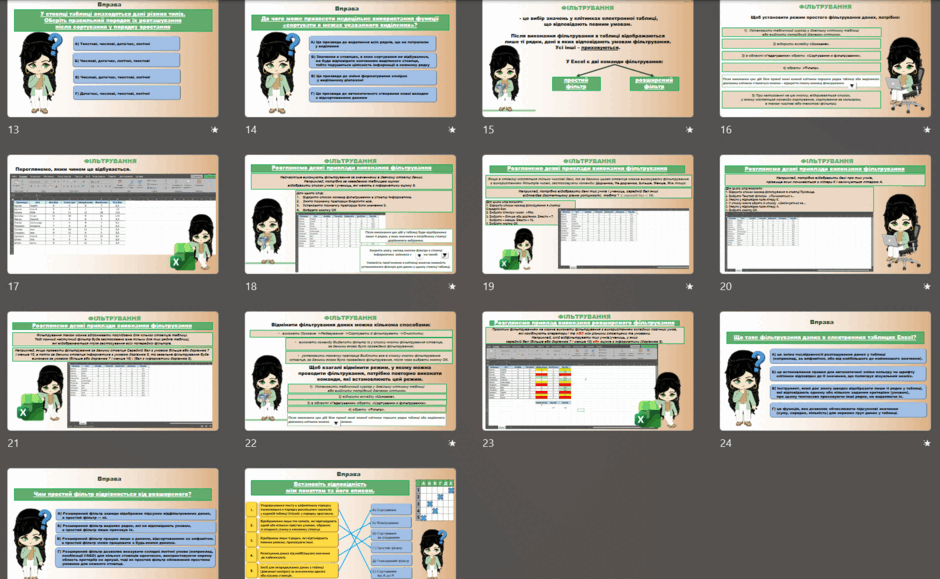Click animation star icon under slide 14
Image resolution: width=940 pixels, height=579 pixels.
(x=452, y=129)
